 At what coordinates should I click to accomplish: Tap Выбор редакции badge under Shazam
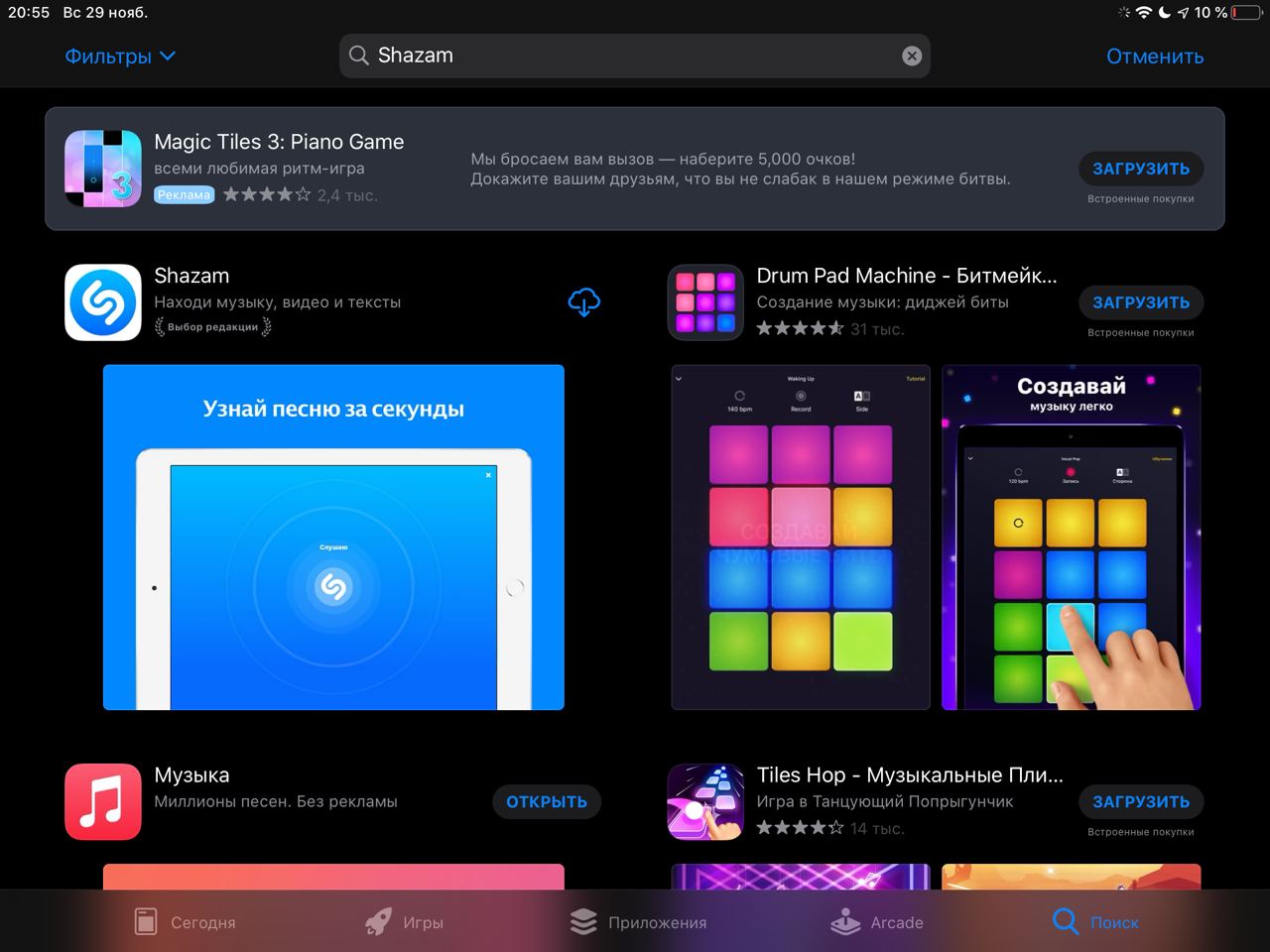point(212,326)
